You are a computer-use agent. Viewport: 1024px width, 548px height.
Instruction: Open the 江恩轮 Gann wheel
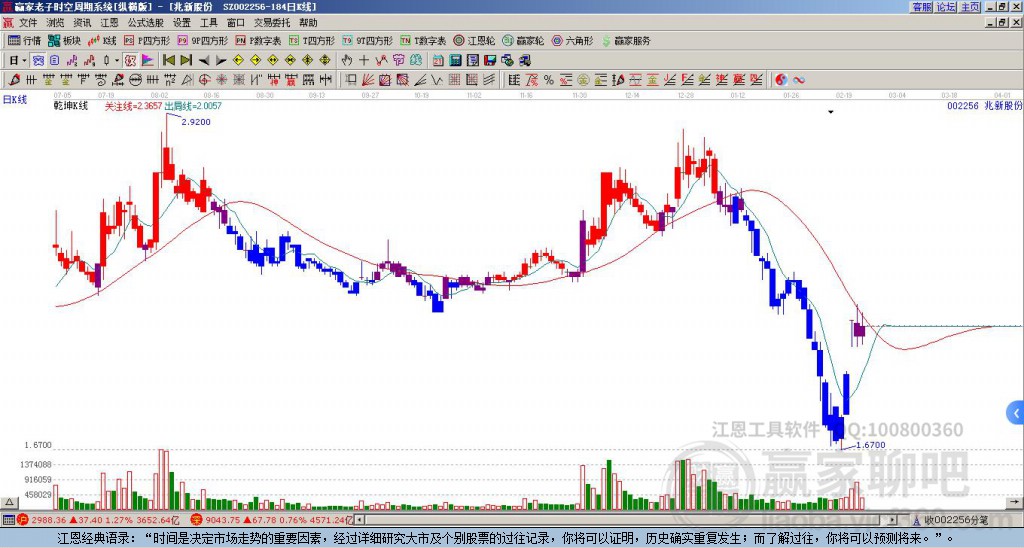(474, 40)
